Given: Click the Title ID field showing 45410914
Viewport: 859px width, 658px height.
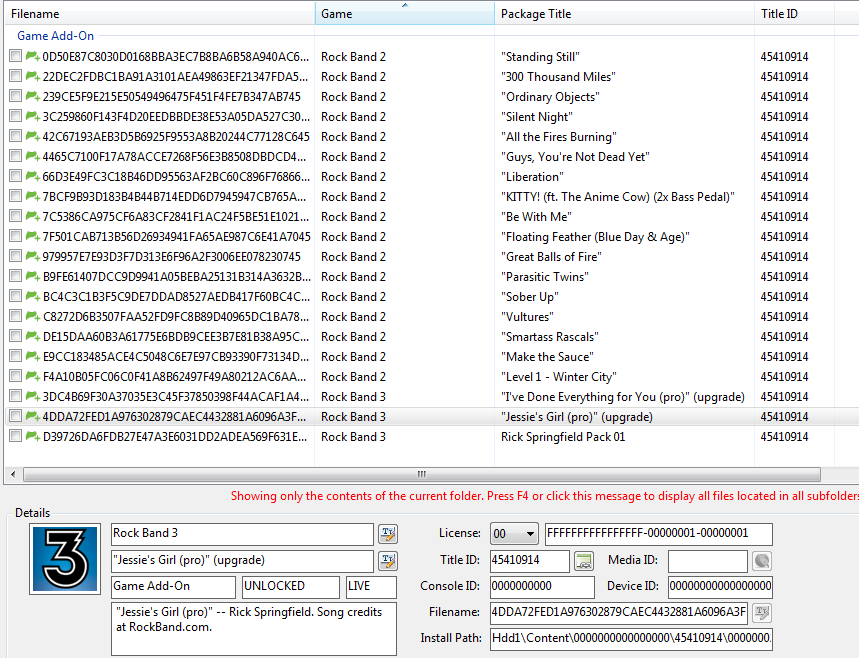Looking at the screenshot, I should tap(530, 560).
